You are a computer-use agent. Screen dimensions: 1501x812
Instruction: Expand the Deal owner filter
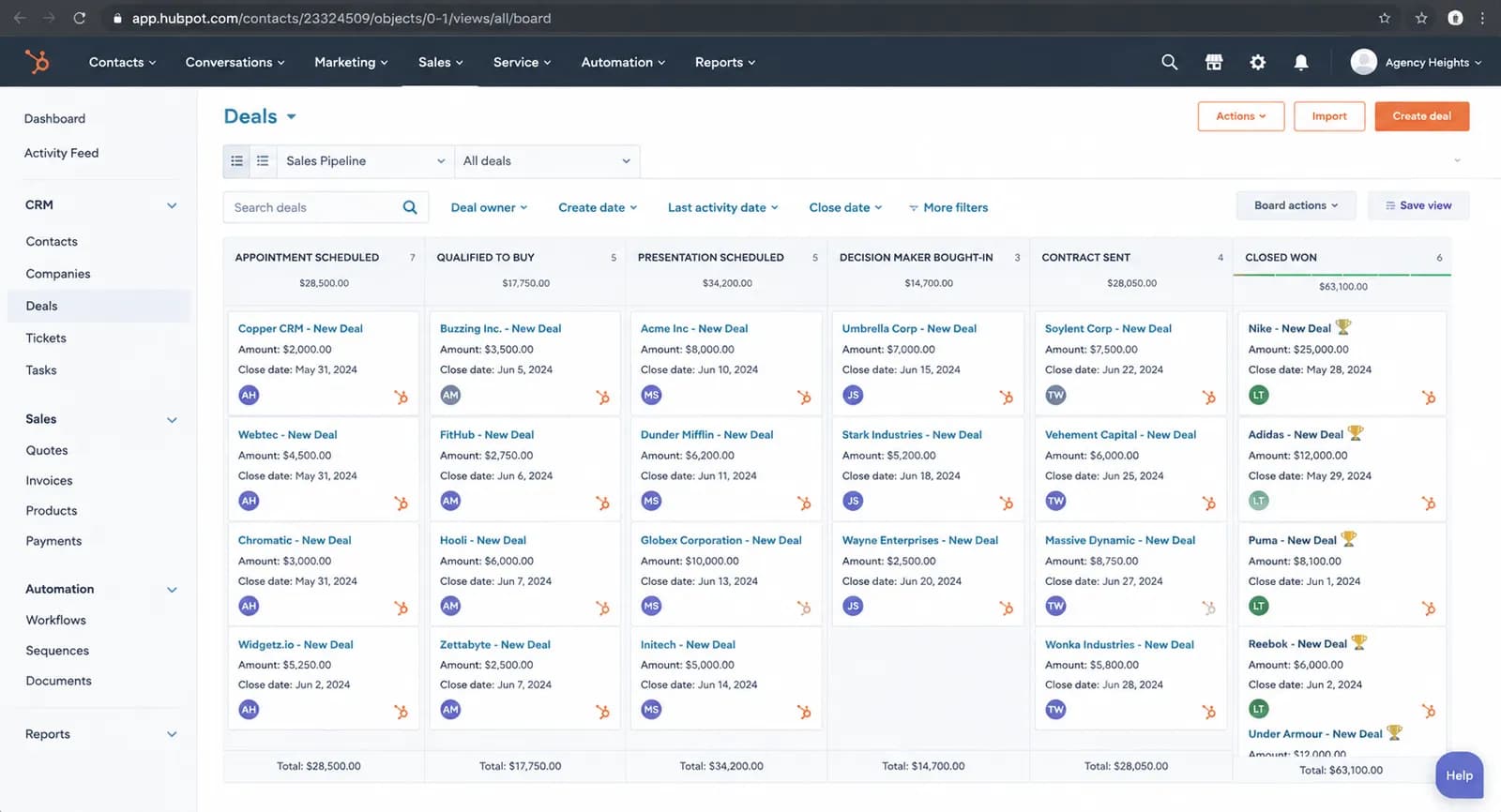tap(489, 207)
